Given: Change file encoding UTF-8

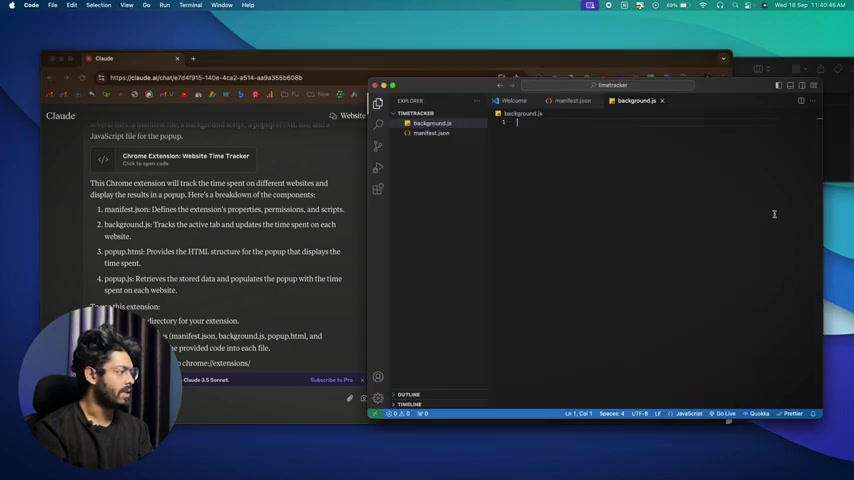Looking at the screenshot, I should point(639,414).
